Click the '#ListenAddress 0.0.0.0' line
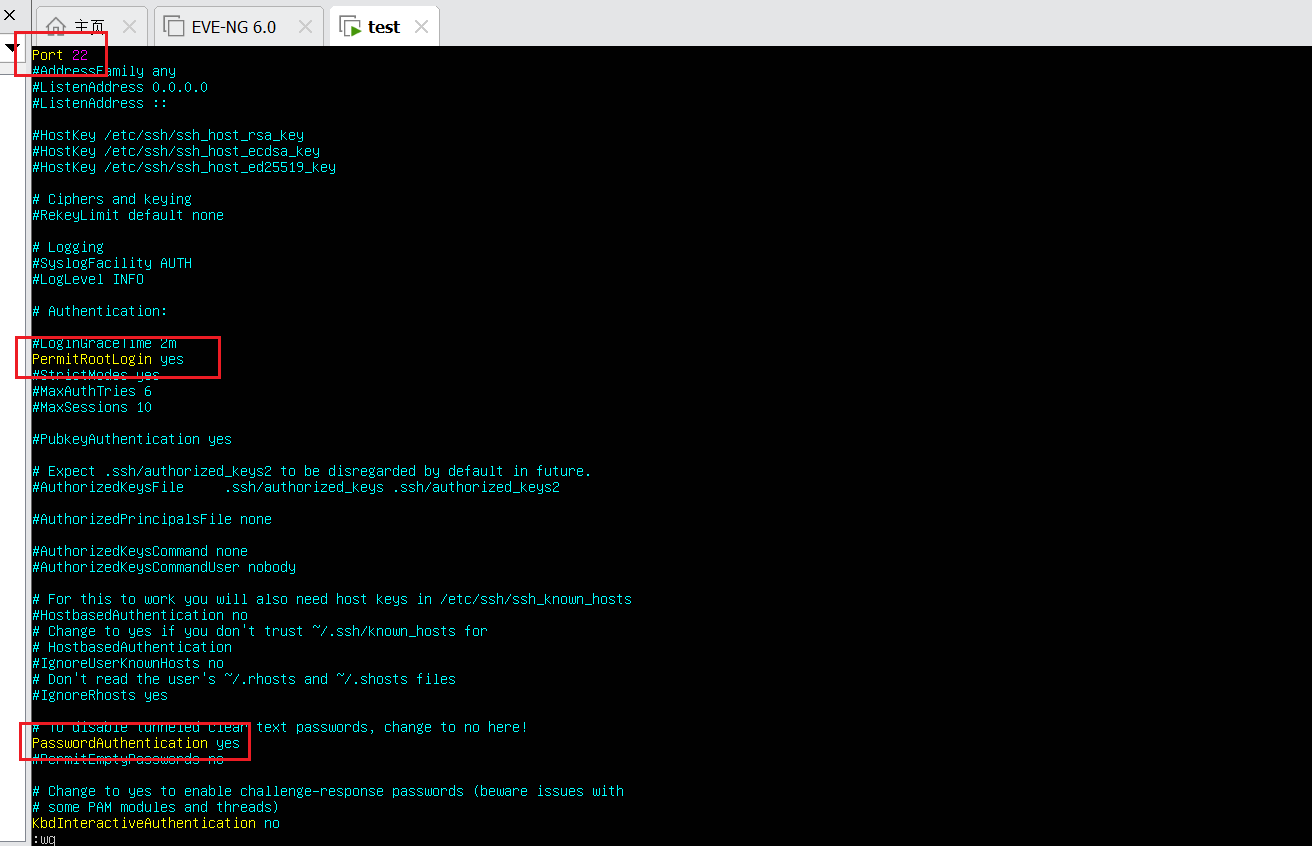The image size is (1312, 846). coord(120,87)
